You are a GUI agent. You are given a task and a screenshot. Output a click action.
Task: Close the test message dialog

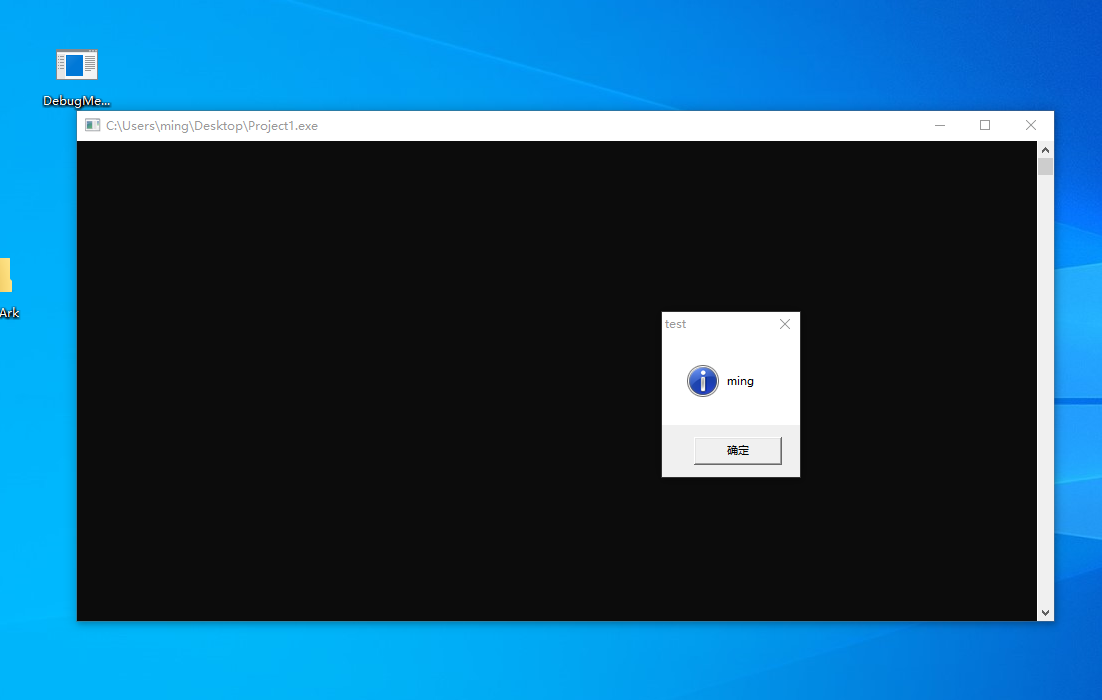pyautogui.click(x=785, y=324)
